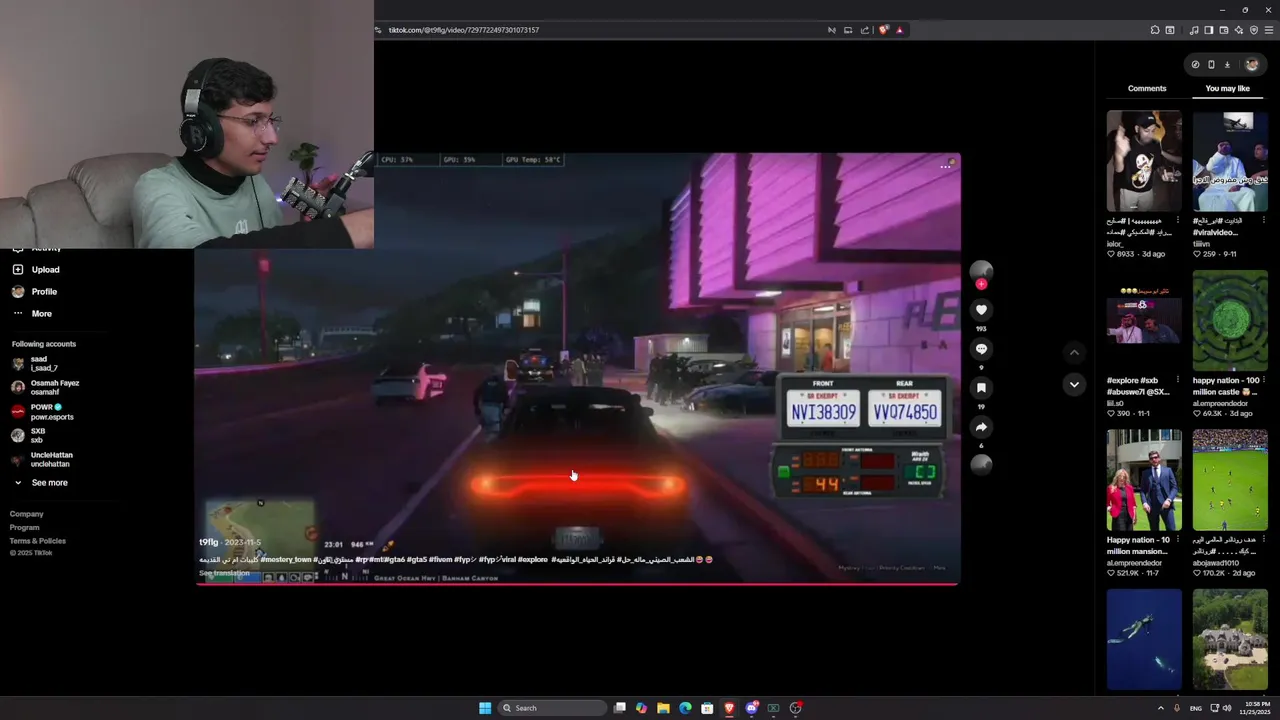The width and height of the screenshot is (1280, 720).
Task: Open the Happy nation 10 million mansion thumbnail
Action: click(1144, 480)
